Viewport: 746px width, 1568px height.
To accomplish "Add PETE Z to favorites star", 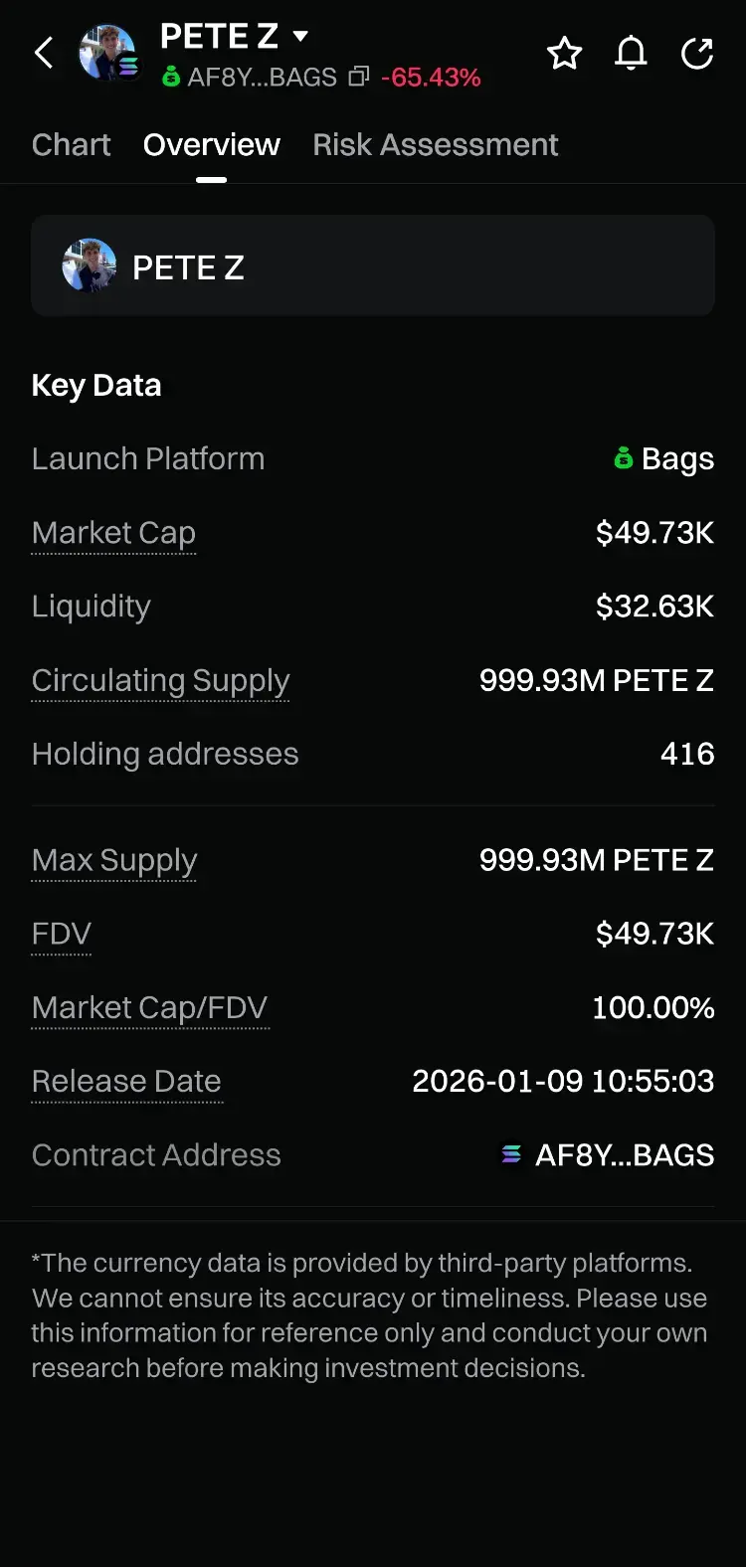I will [564, 54].
